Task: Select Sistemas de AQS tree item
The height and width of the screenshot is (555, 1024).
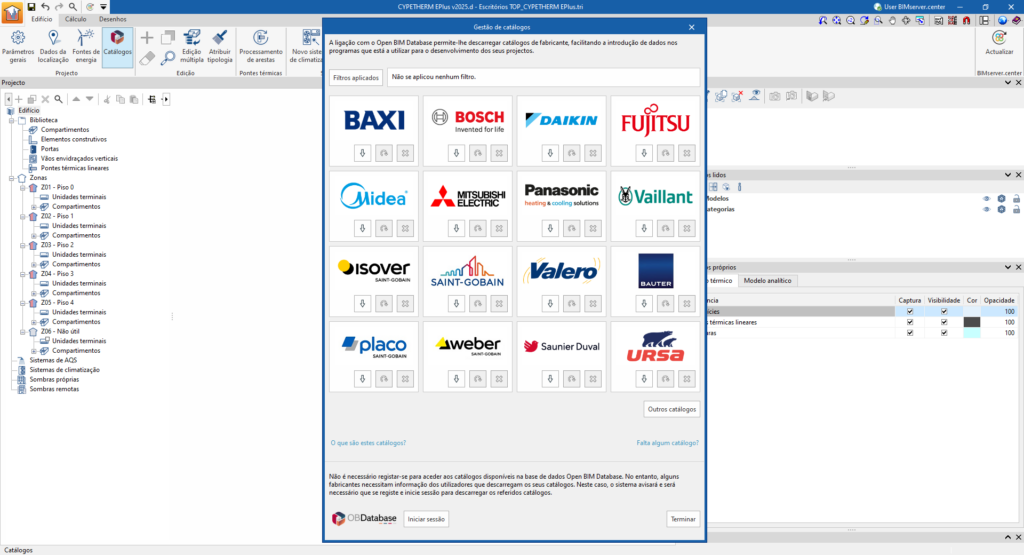Action: pyautogui.click(x=53, y=360)
